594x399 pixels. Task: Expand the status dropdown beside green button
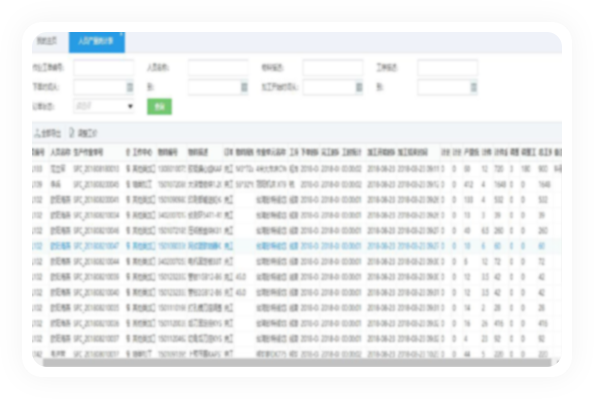pos(103,106)
